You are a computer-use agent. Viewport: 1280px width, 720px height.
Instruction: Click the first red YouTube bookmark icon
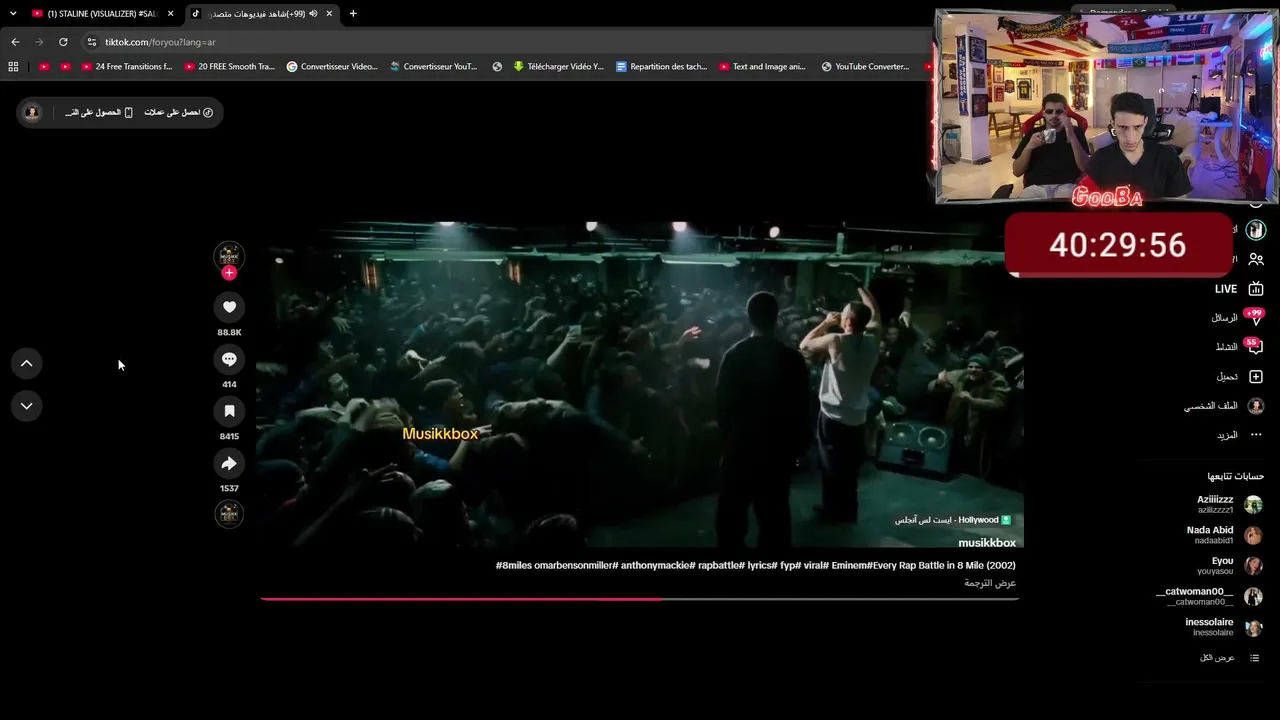tap(43, 67)
